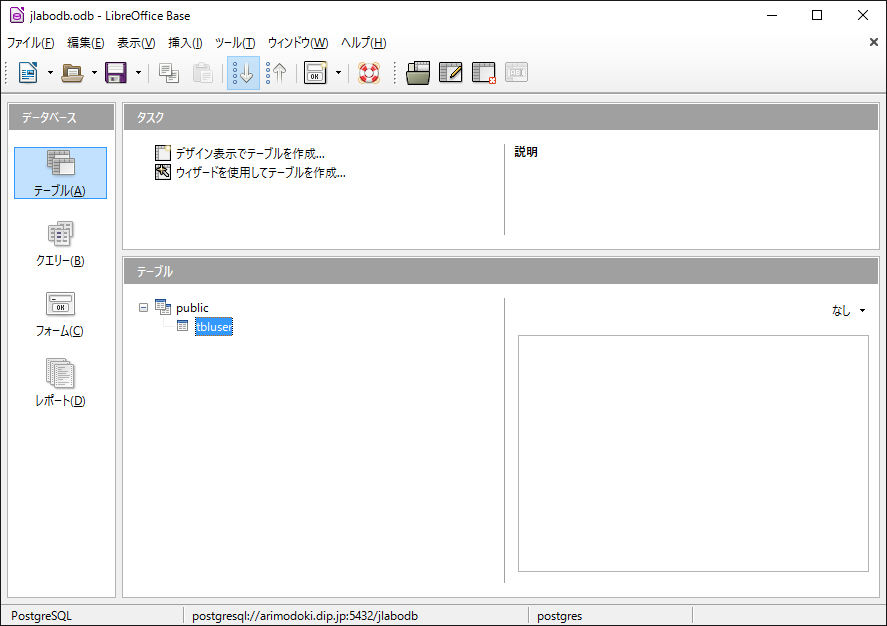Switch to フォーム in database pane
Viewport: 887px width, 626px height.
(x=60, y=314)
